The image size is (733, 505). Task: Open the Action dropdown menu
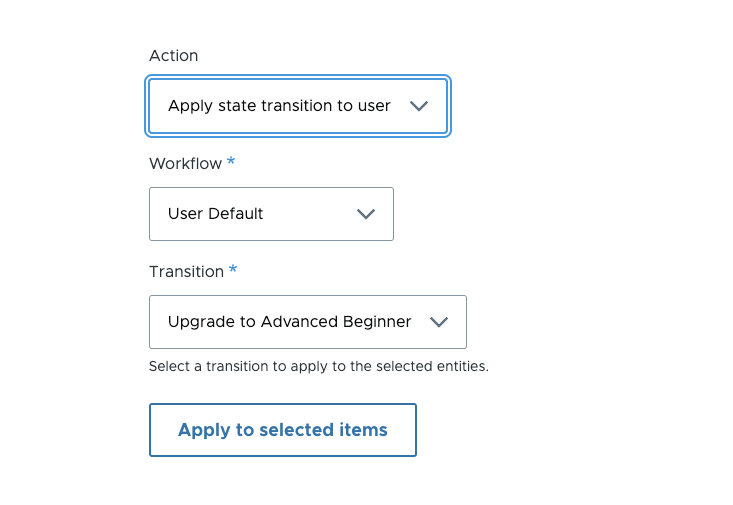click(297, 106)
